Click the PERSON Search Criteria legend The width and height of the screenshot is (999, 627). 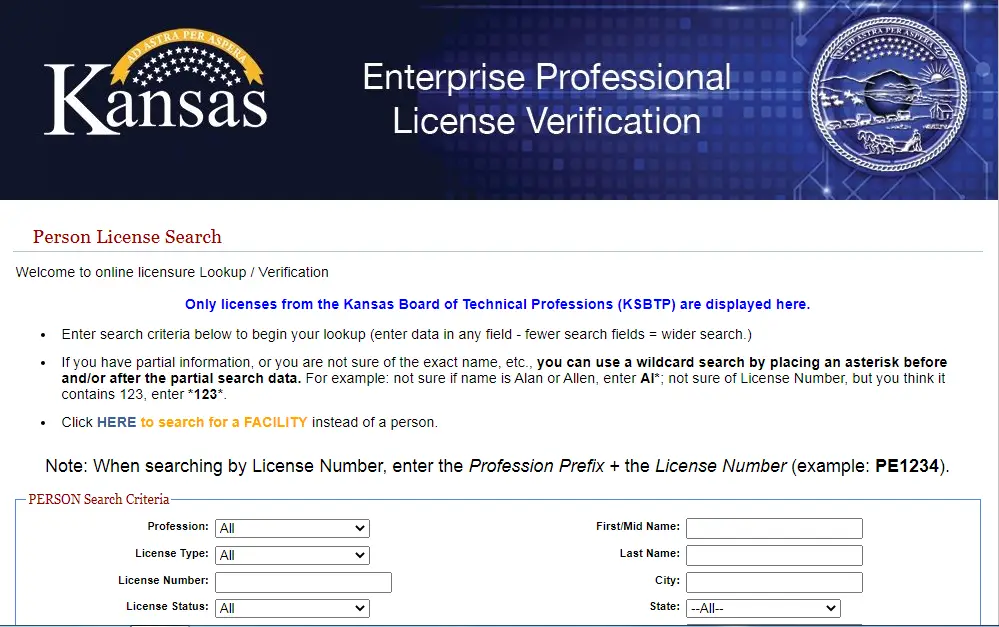point(99,499)
